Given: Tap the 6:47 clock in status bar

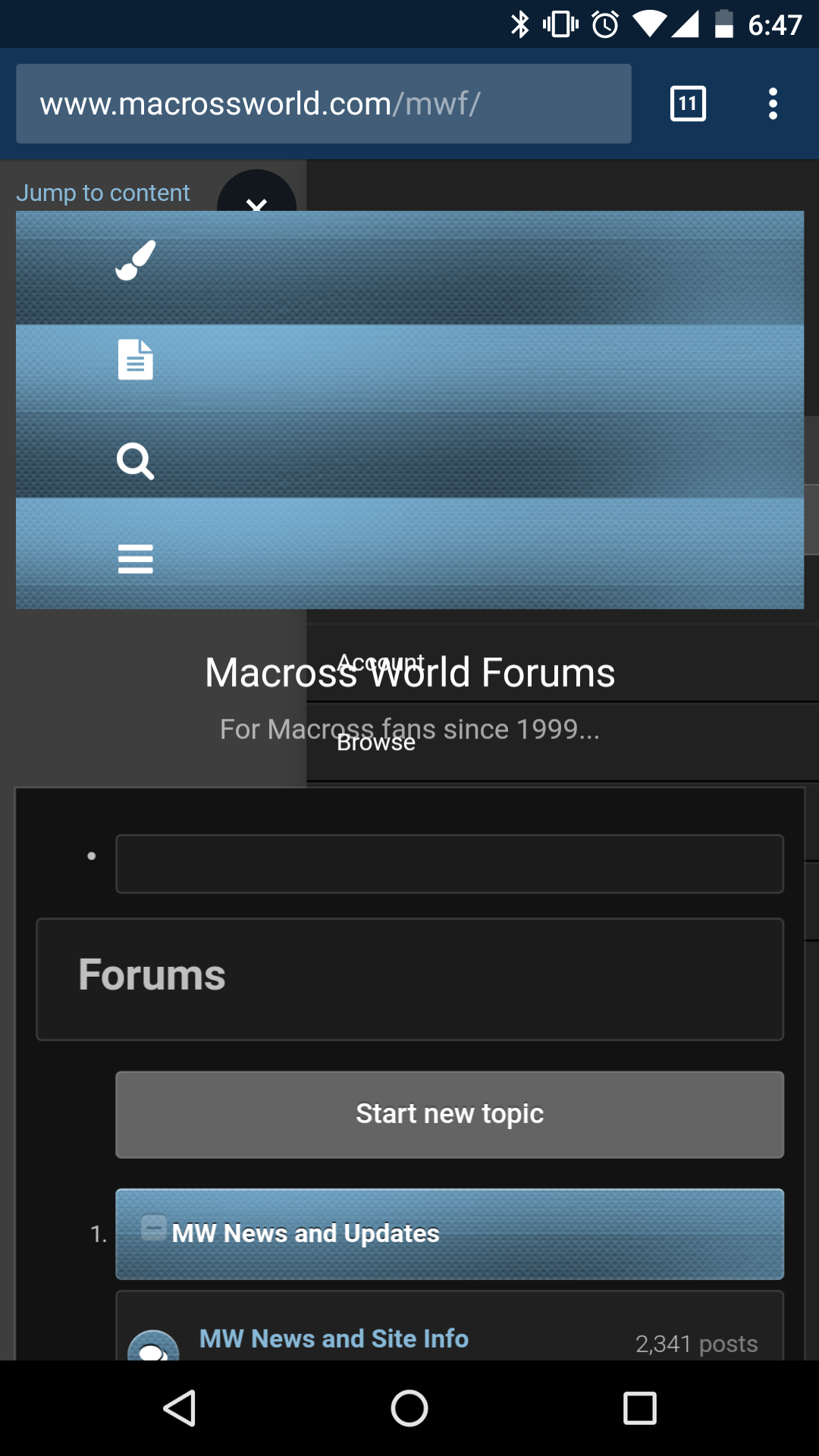Looking at the screenshot, I should (x=775, y=25).
